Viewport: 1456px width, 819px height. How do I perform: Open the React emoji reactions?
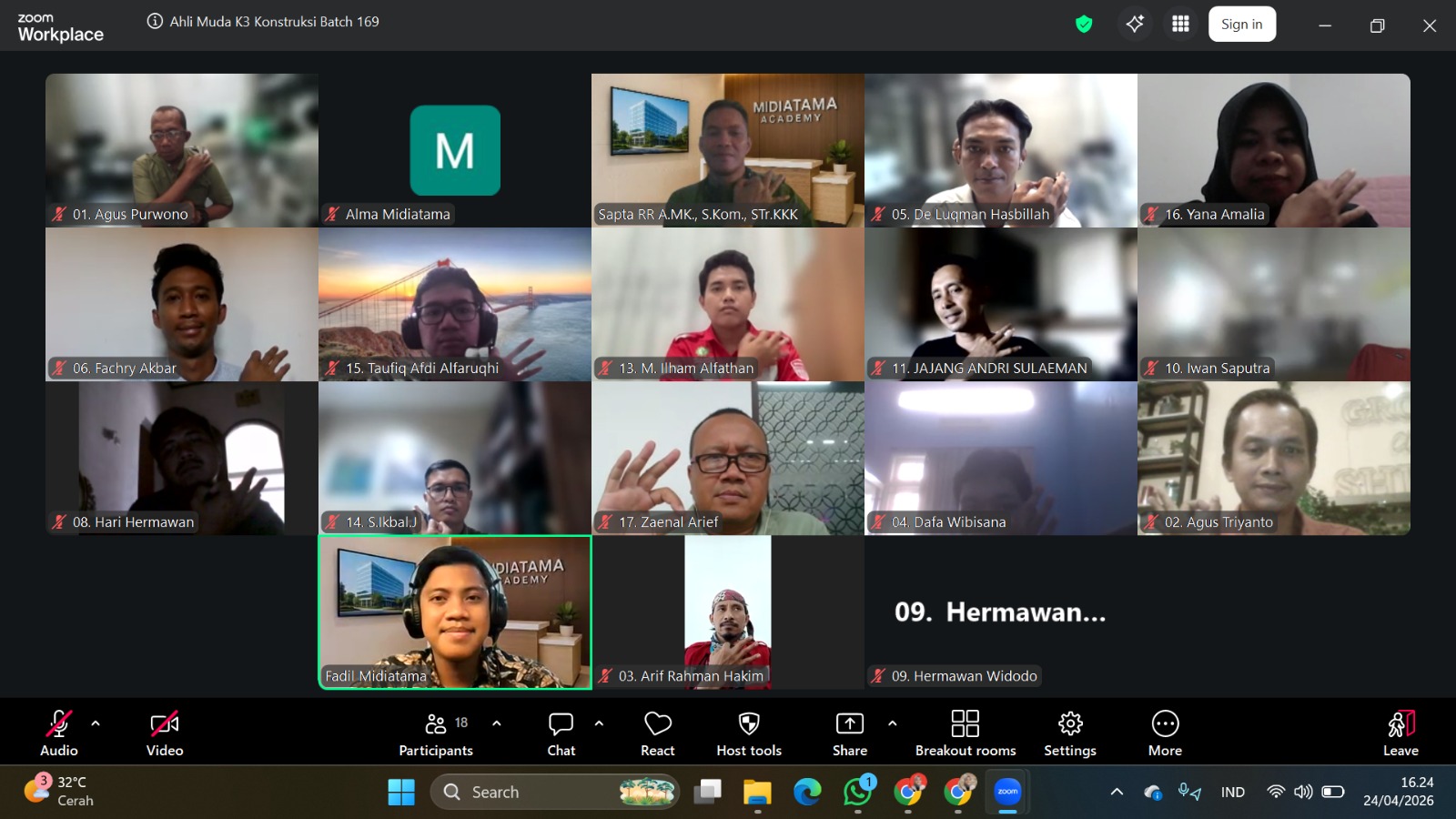point(657,733)
